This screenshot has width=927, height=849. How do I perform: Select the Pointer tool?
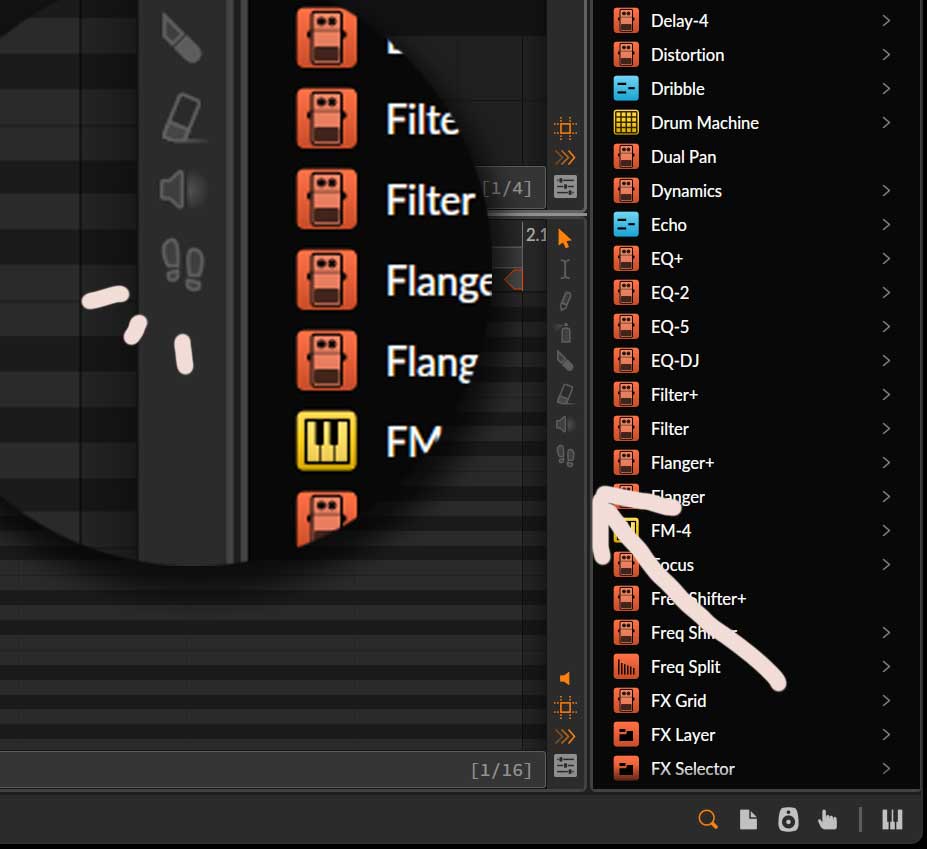point(565,239)
